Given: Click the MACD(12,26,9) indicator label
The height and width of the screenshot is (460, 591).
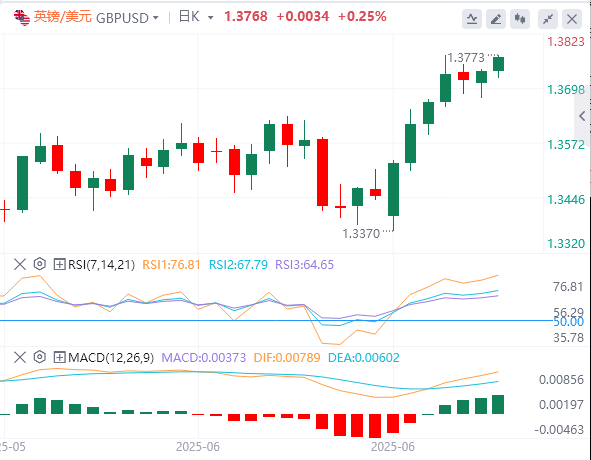Looking at the screenshot, I should [x=111, y=357].
